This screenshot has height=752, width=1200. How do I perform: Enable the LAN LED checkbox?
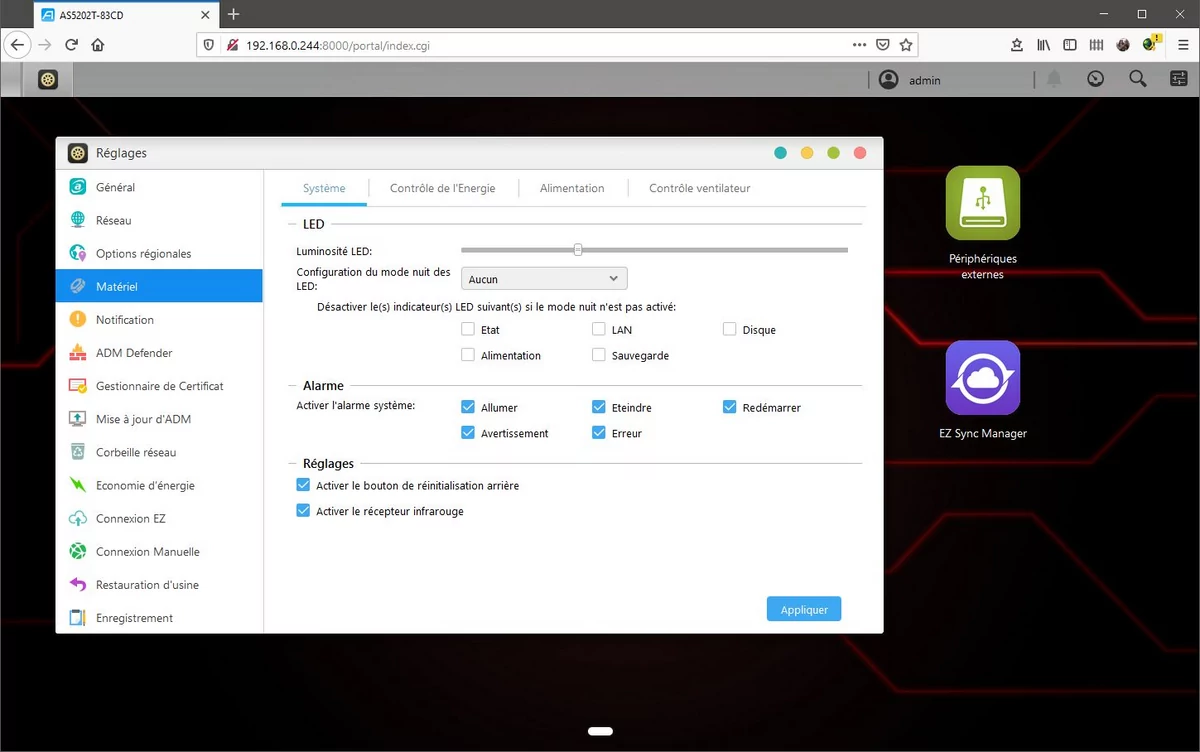click(x=598, y=329)
